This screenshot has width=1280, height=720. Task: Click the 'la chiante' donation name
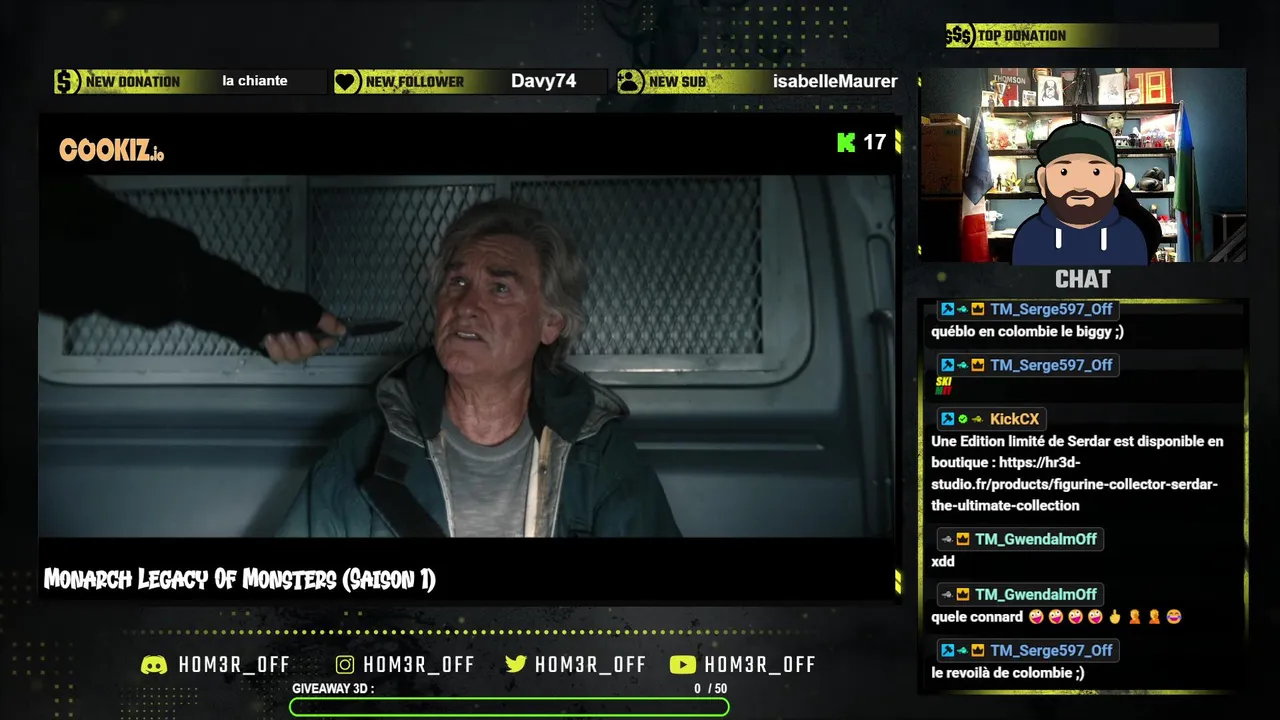[x=255, y=81]
